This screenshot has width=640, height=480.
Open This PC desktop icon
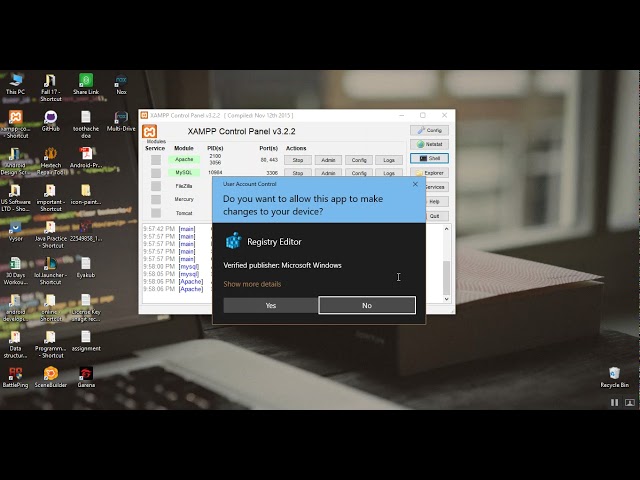(16, 84)
